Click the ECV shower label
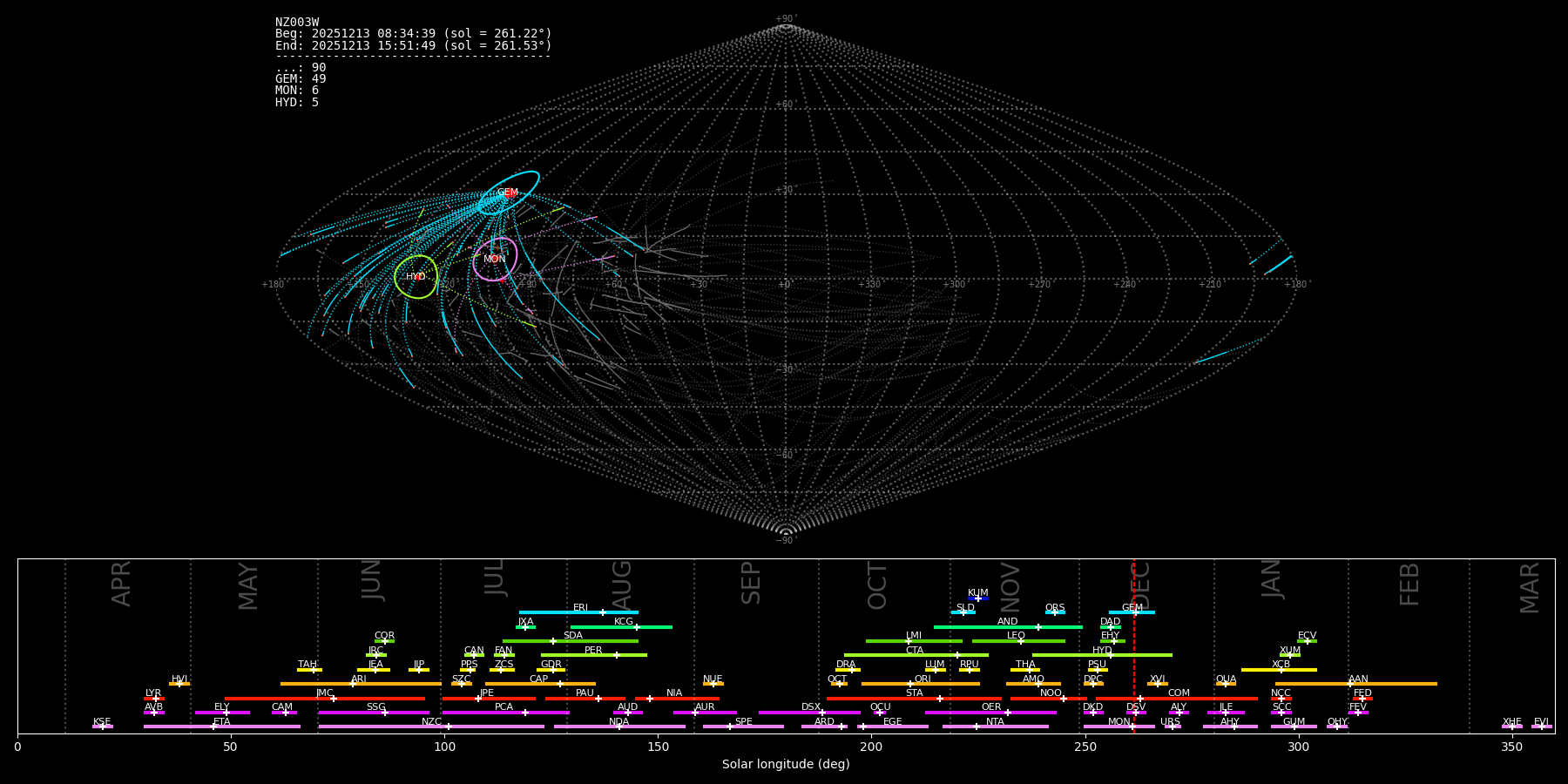Image resolution: width=1568 pixels, height=784 pixels. coord(1307,636)
